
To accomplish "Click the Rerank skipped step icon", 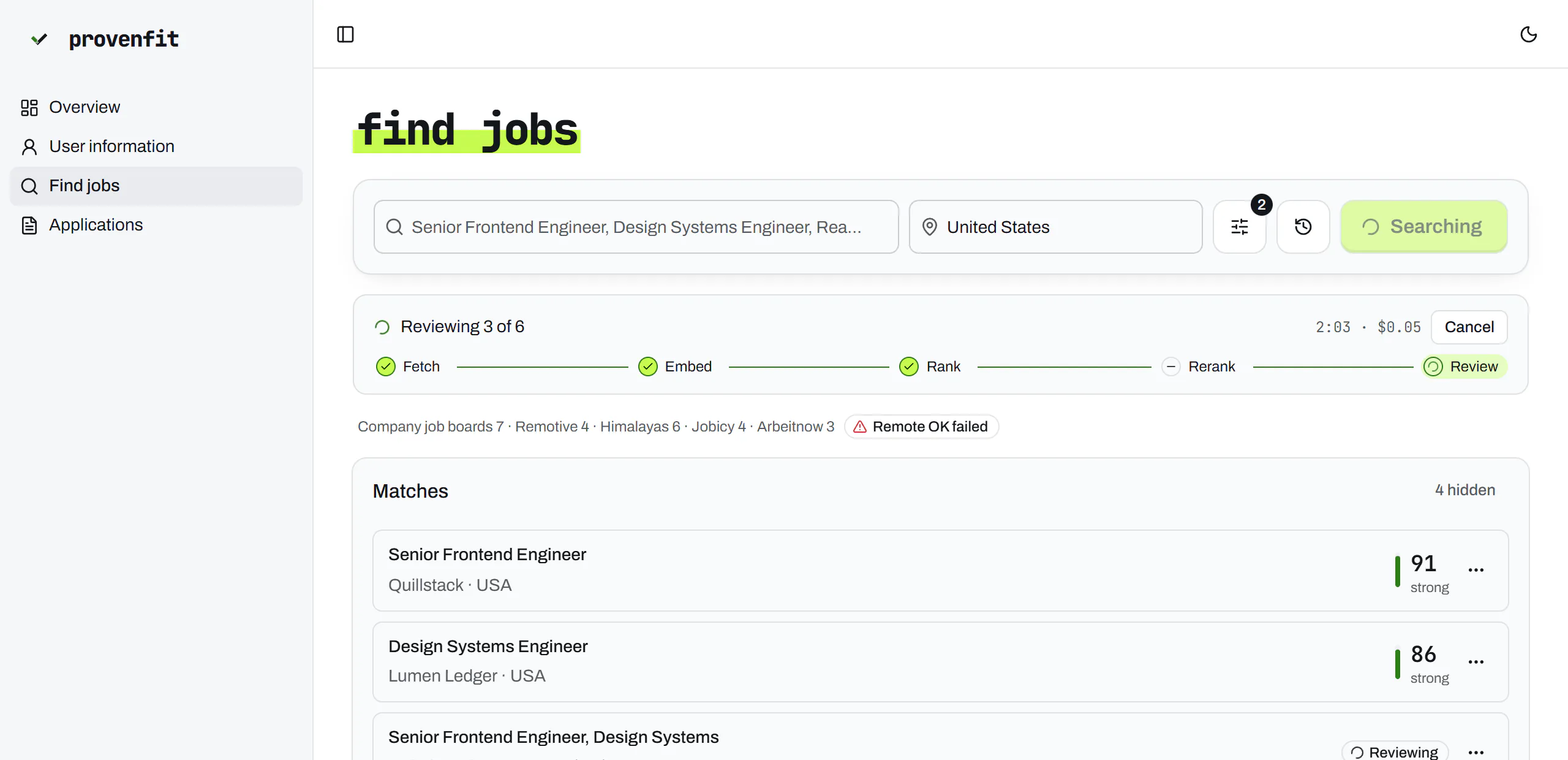I will (1171, 367).
